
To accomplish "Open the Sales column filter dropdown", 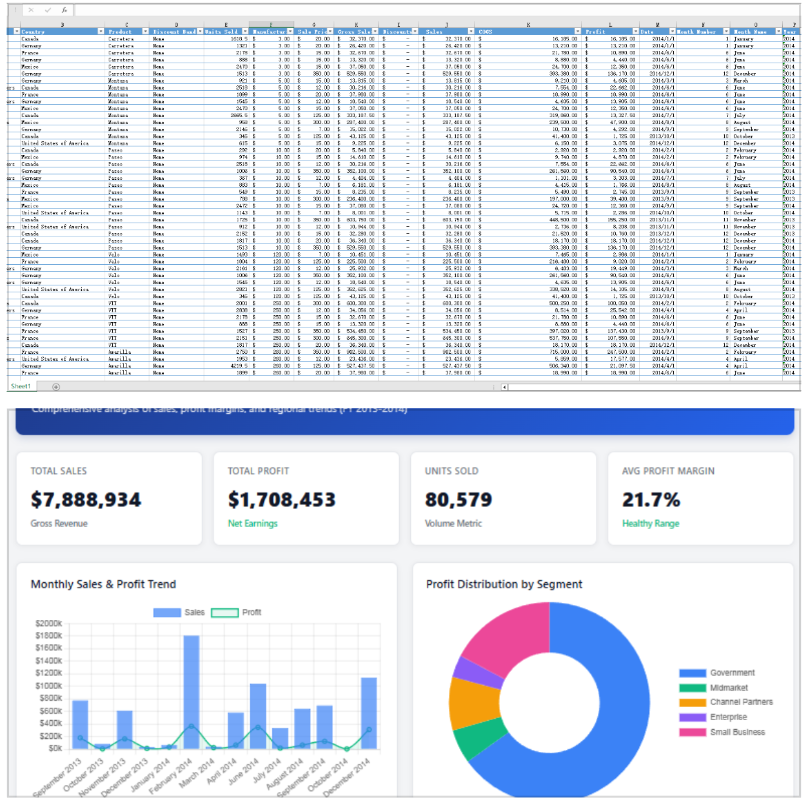I will point(470,31).
